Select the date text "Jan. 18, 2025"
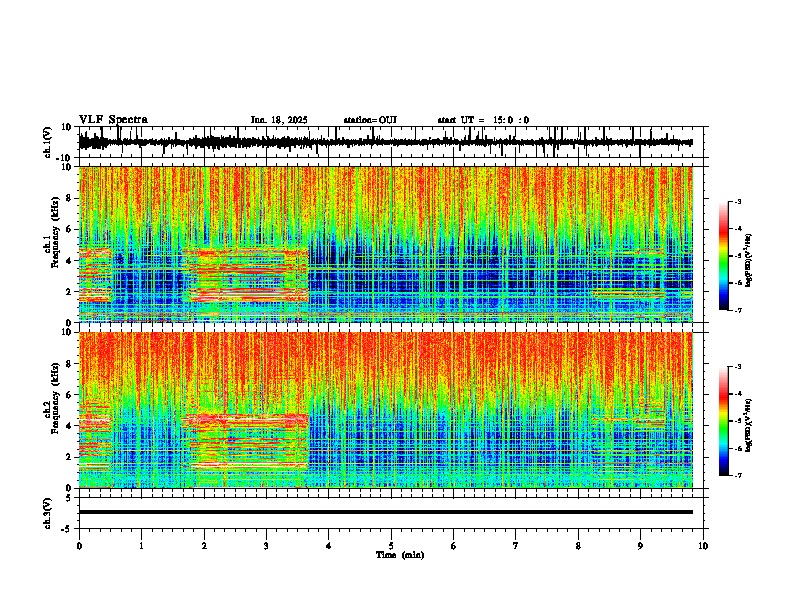Image resolution: width=792 pixels, height=612 pixels. 279,120
